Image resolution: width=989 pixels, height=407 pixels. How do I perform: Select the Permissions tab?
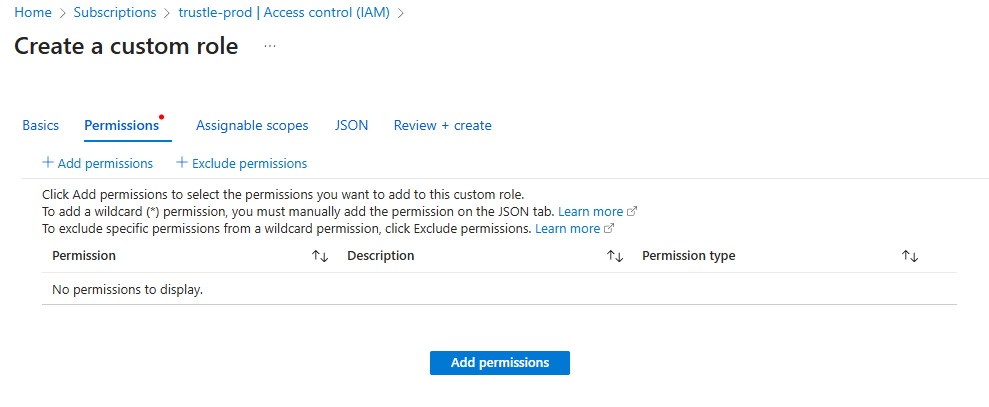point(122,126)
